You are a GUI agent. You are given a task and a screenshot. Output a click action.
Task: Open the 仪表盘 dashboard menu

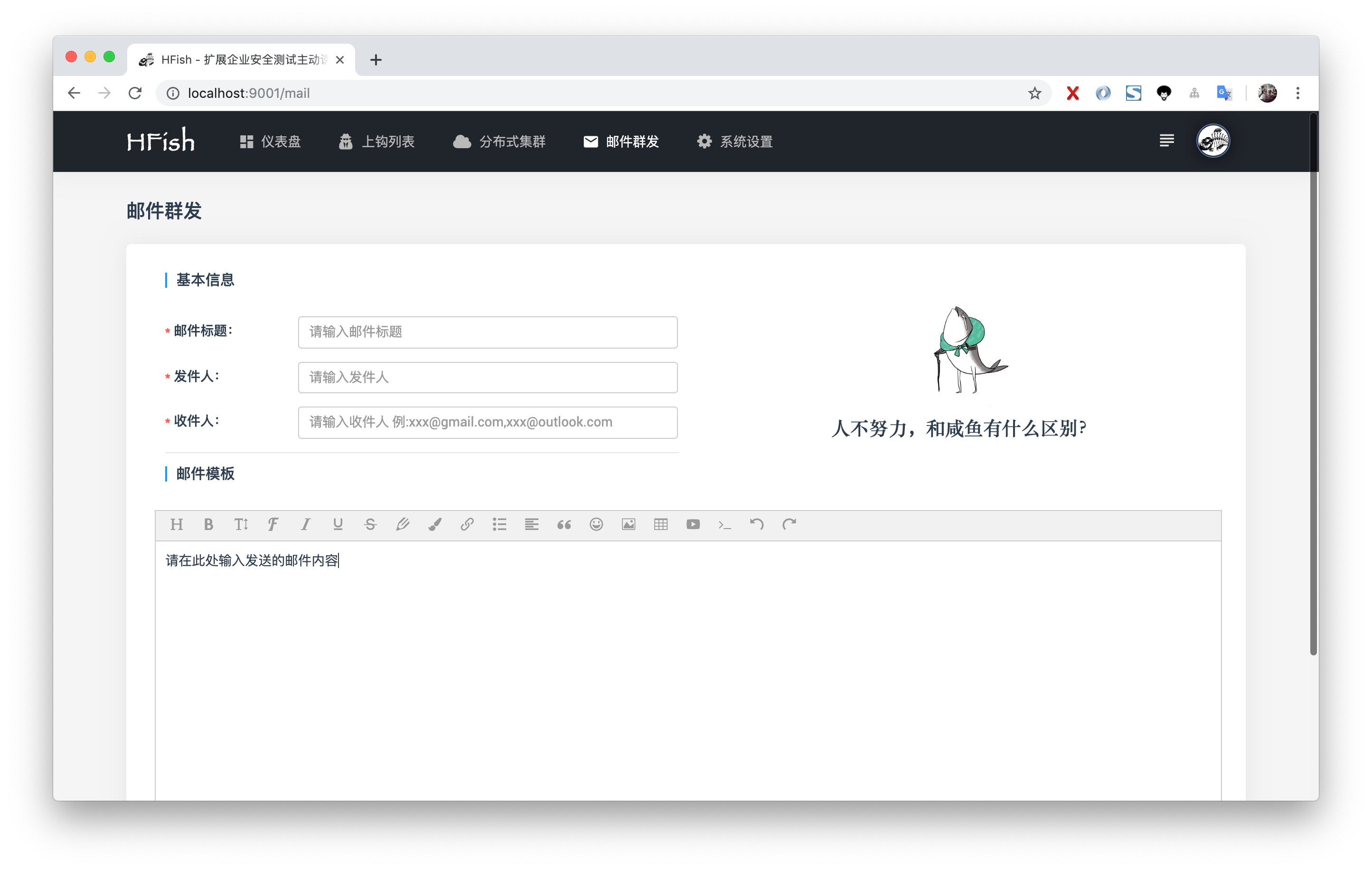coord(270,142)
